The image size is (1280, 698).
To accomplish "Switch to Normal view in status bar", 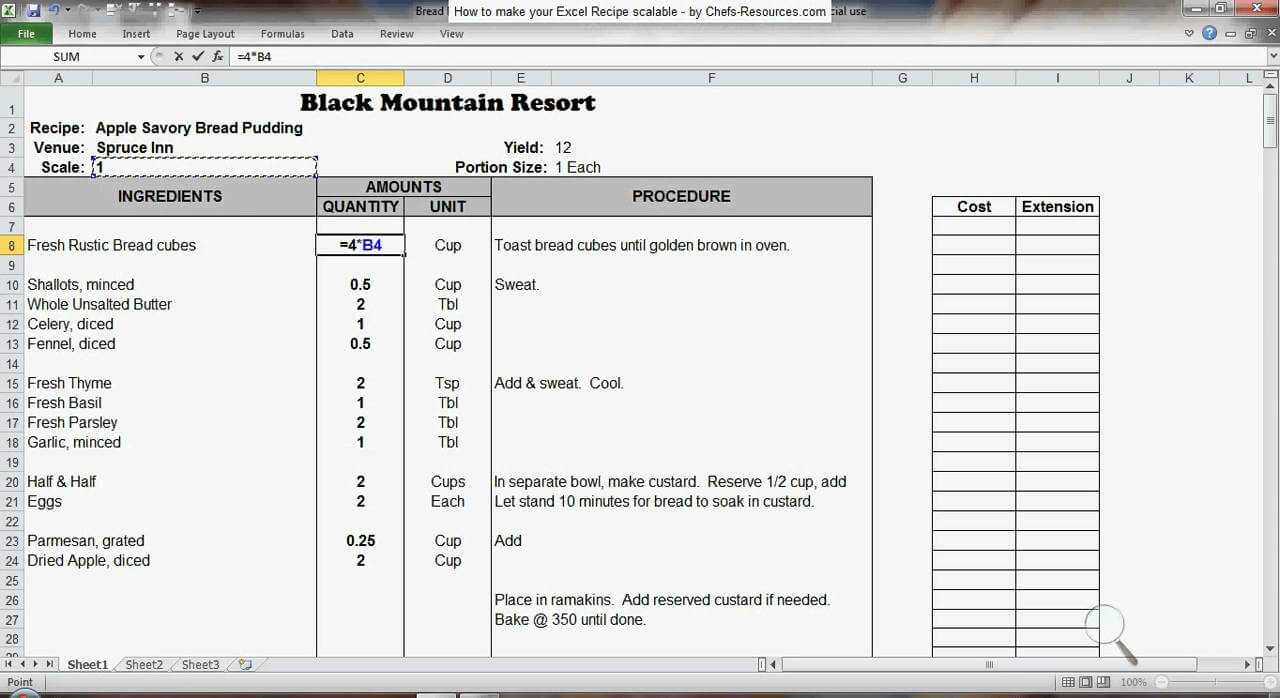I will pyautogui.click(x=1069, y=683).
